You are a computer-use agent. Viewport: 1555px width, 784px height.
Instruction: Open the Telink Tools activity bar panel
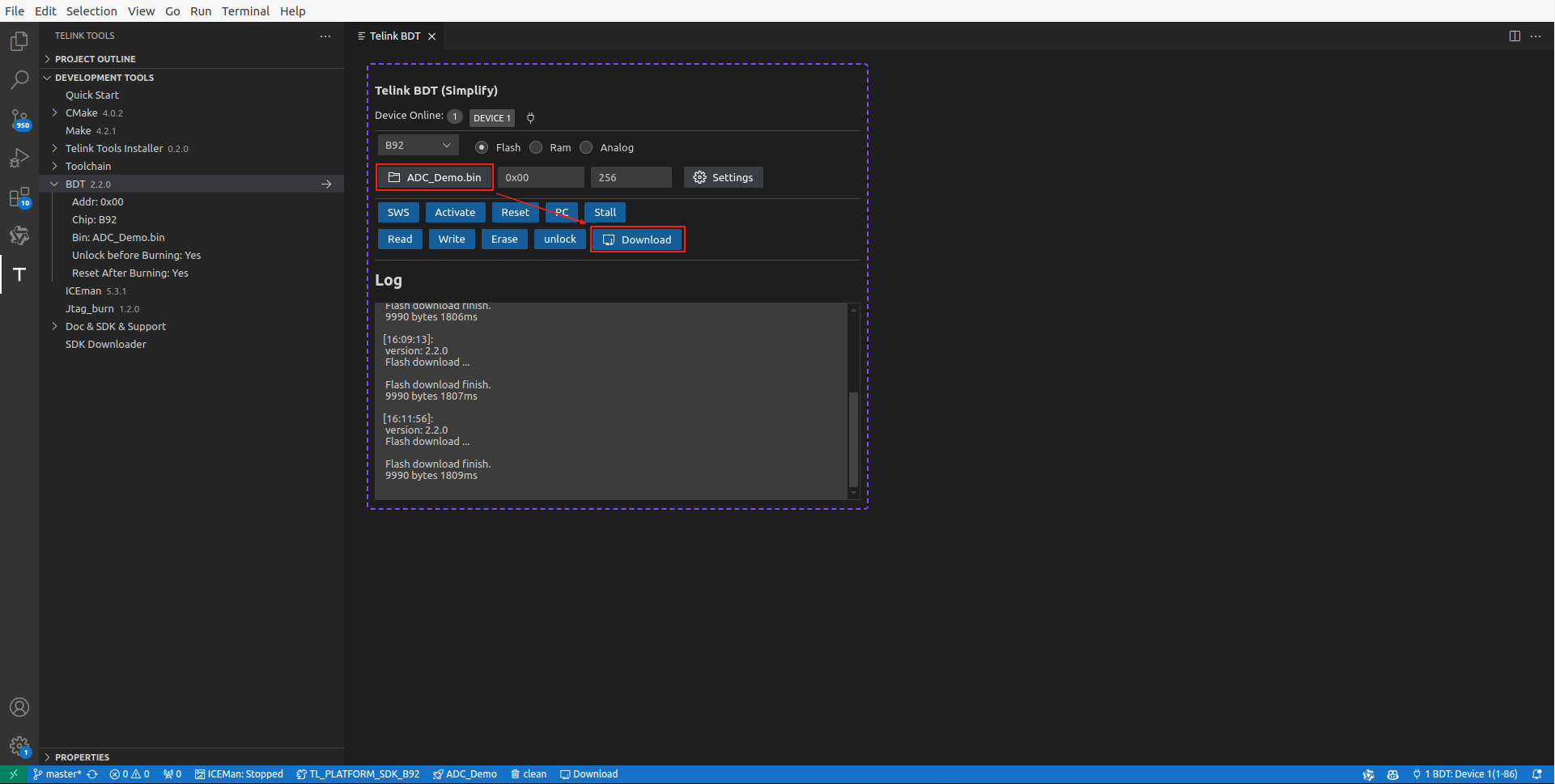point(19,274)
